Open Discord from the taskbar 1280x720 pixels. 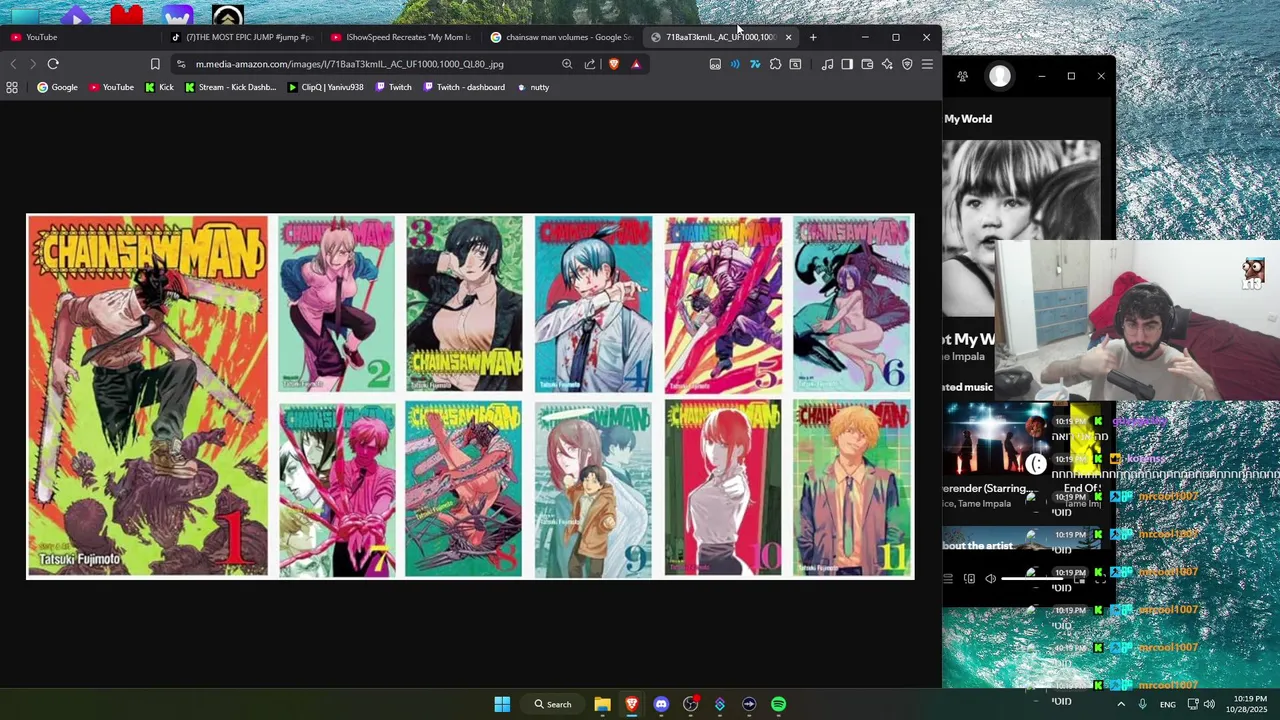(661, 704)
